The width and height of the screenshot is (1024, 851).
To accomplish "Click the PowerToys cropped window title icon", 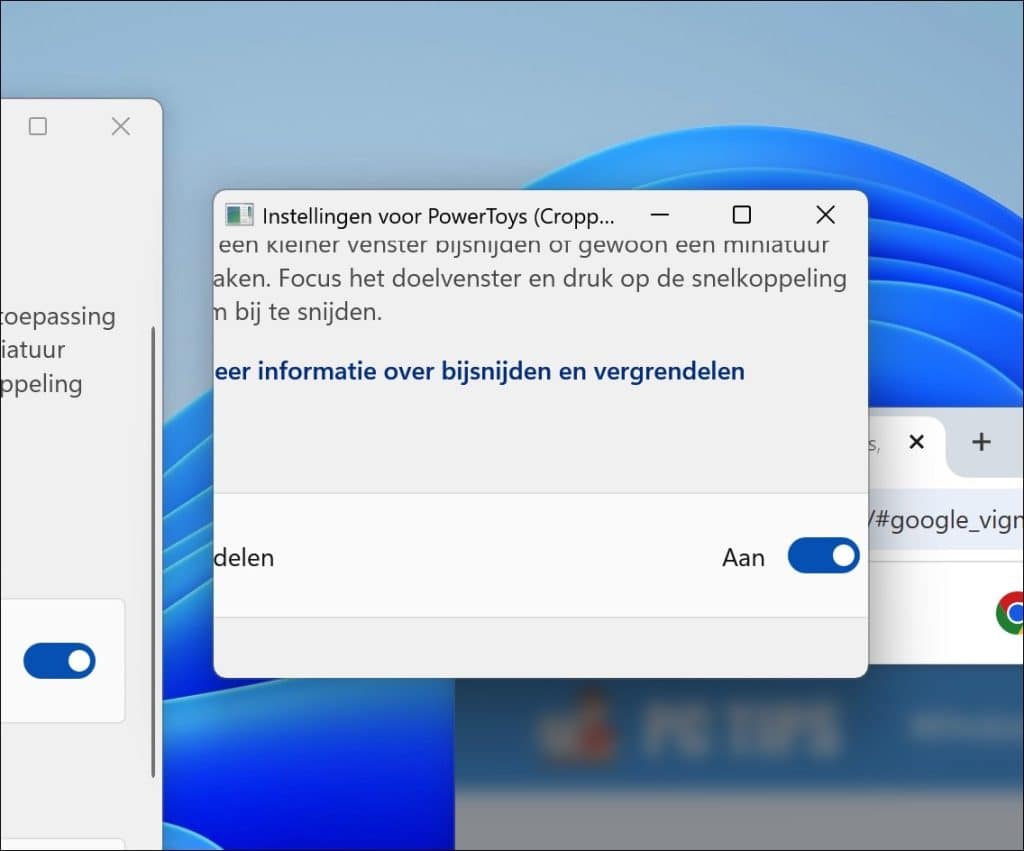I will click(x=239, y=215).
